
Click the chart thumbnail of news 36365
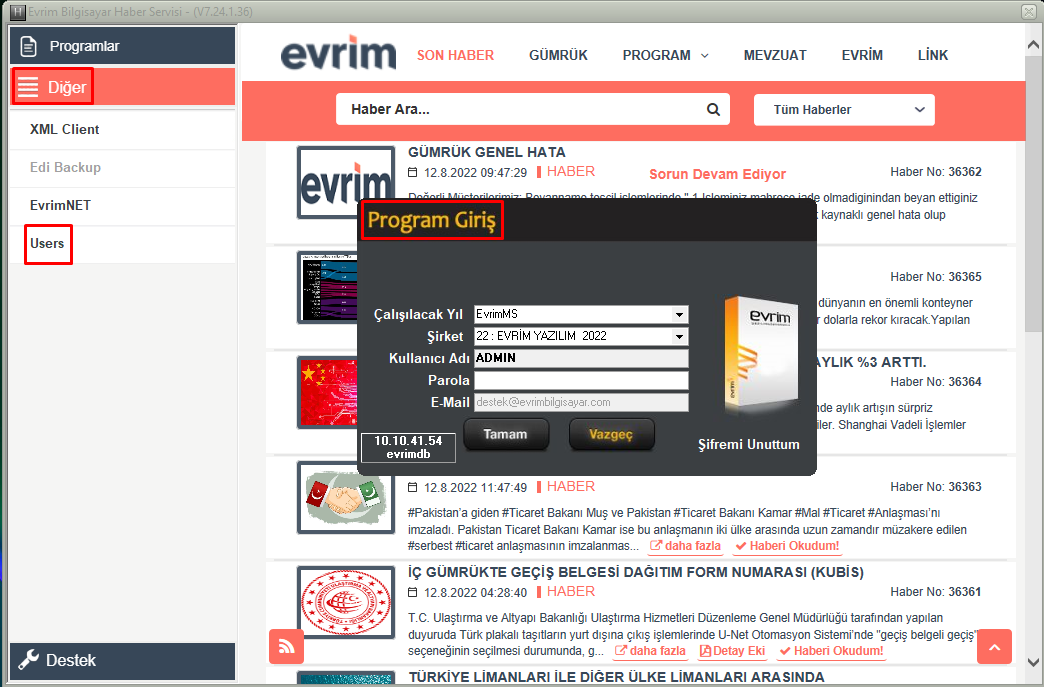pyautogui.click(x=328, y=288)
